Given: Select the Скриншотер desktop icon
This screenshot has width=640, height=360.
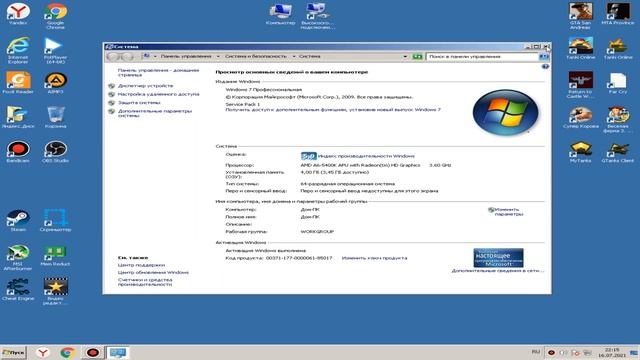Looking at the screenshot, I should (56, 220).
